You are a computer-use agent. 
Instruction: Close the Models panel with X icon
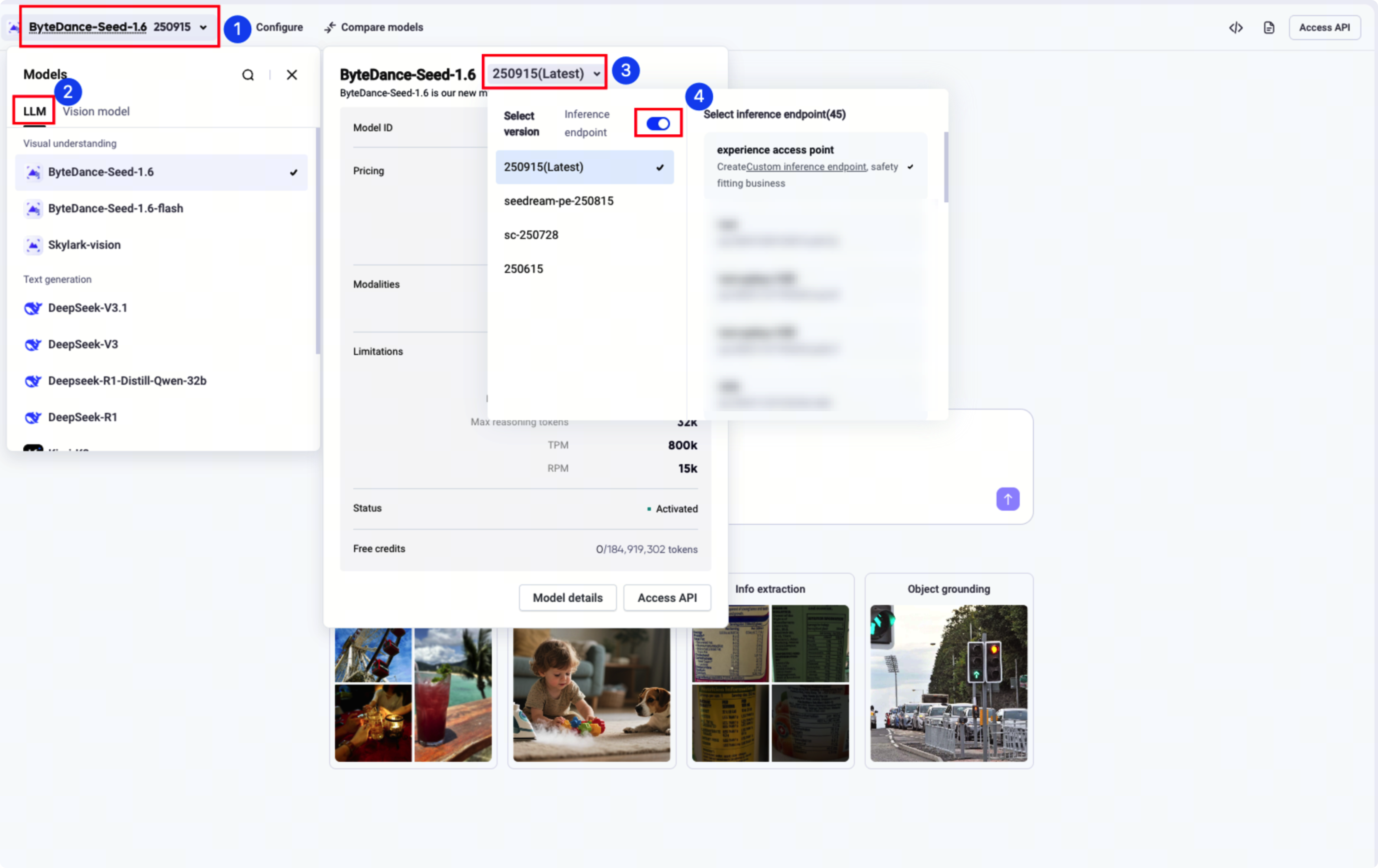(x=292, y=75)
